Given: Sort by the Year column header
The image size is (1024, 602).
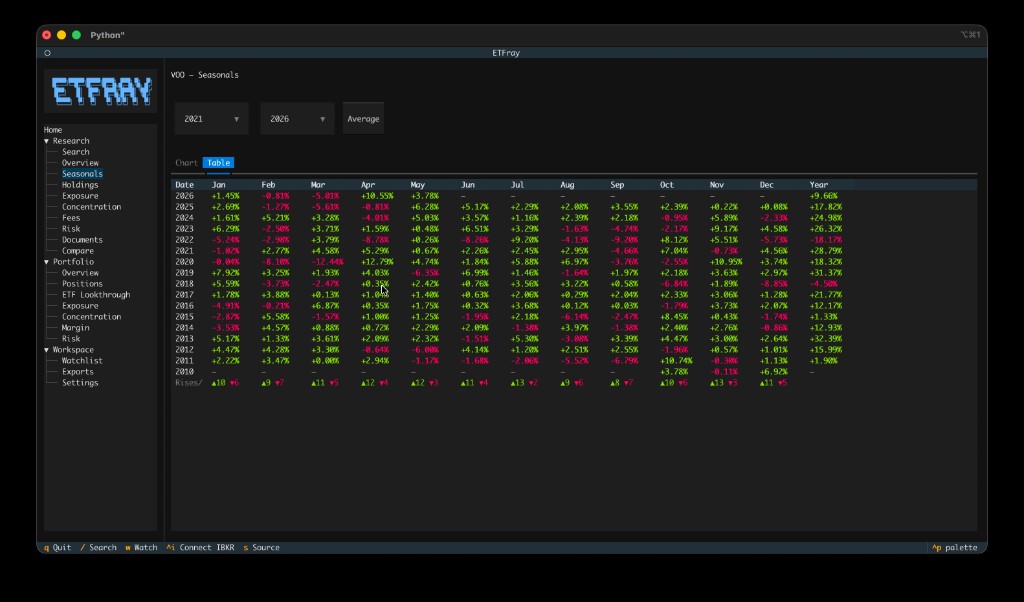Looking at the screenshot, I should click(x=818, y=185).
